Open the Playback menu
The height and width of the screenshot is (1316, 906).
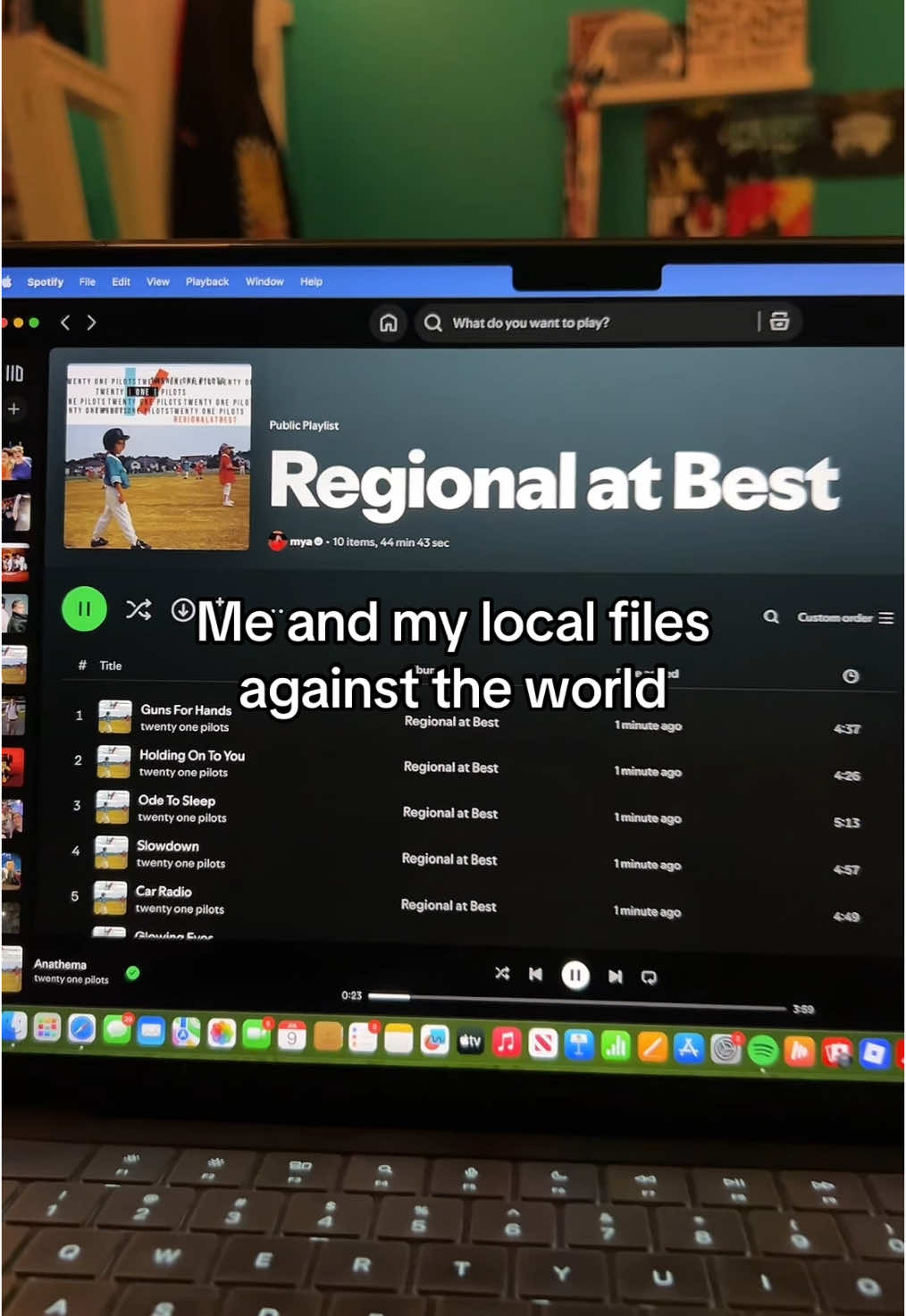click(207, 281)
